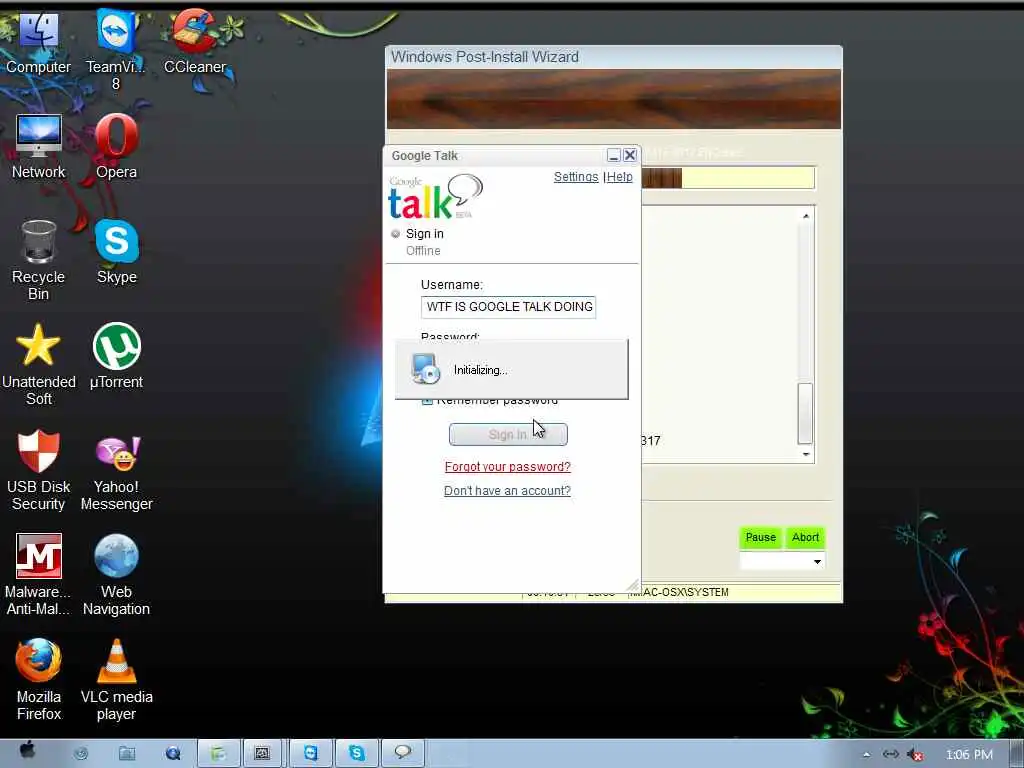Close the Google Talk window
This screenshot has height=768, width=1024.
630,155
